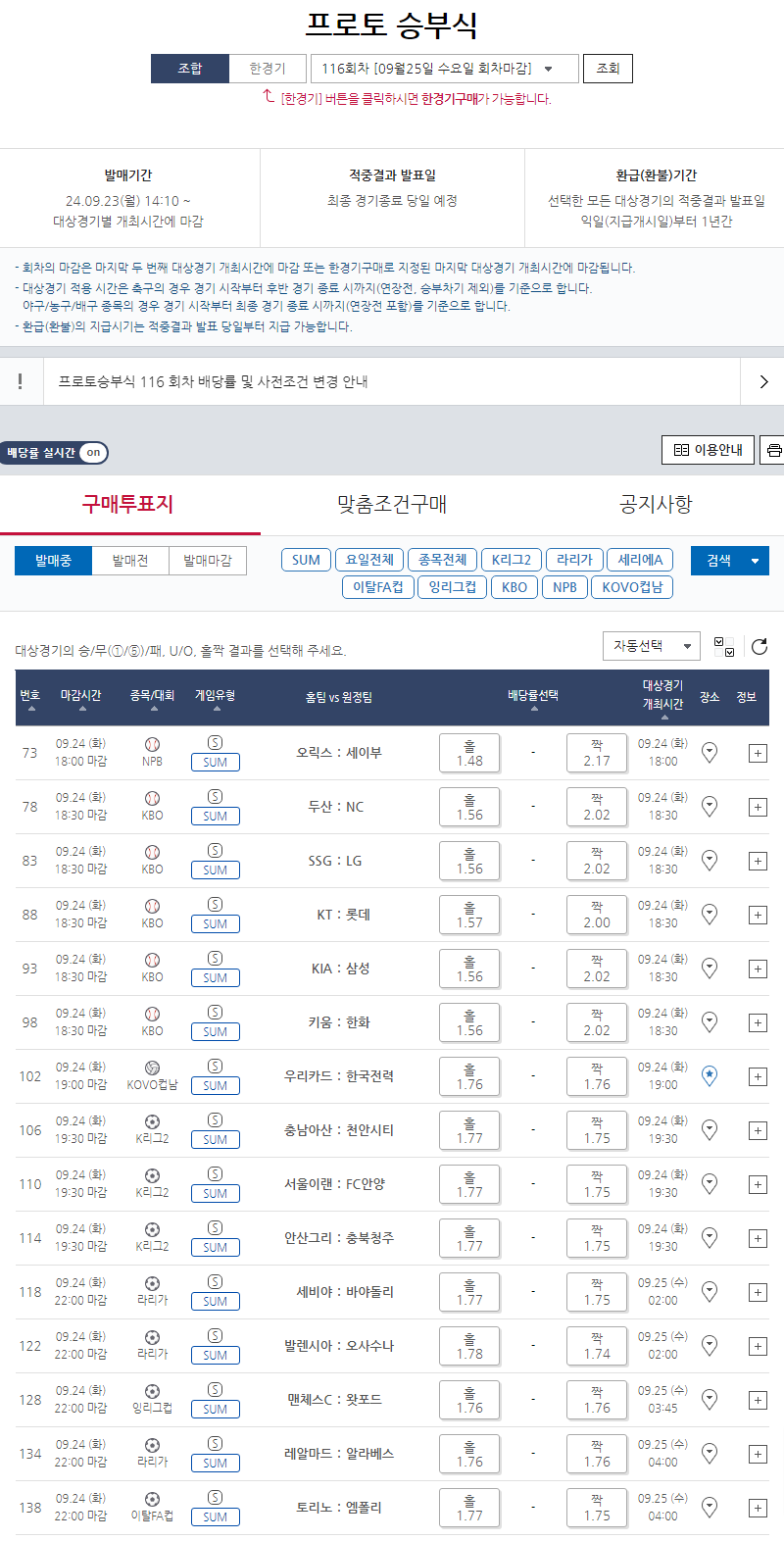Open the 프로토승부식 116 회차 notice chevron
This screenshot has height=1541, width=784.
pyautogui.click(x=763, y=381)
